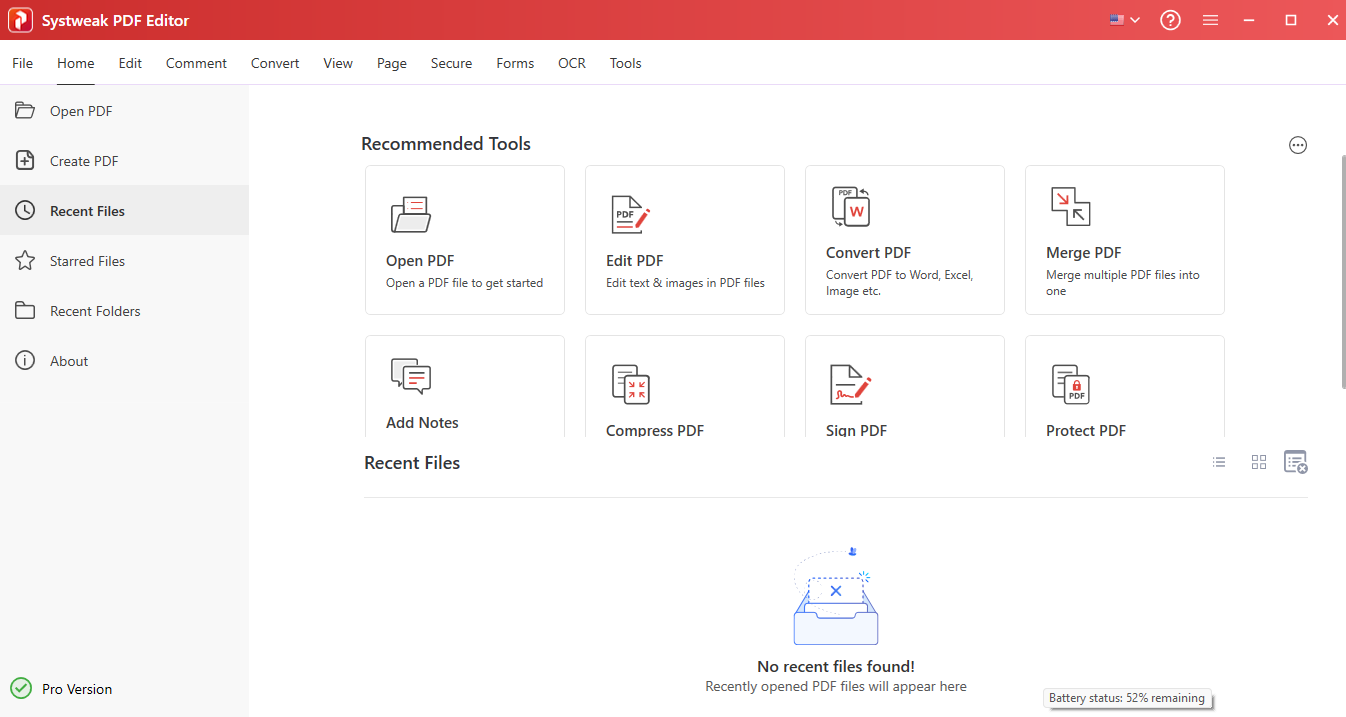The height and width of the screenshot is (717, 1346).
Task: Expand the Recommended Tools options ellipsis
Action: (x=1298, y=145)
